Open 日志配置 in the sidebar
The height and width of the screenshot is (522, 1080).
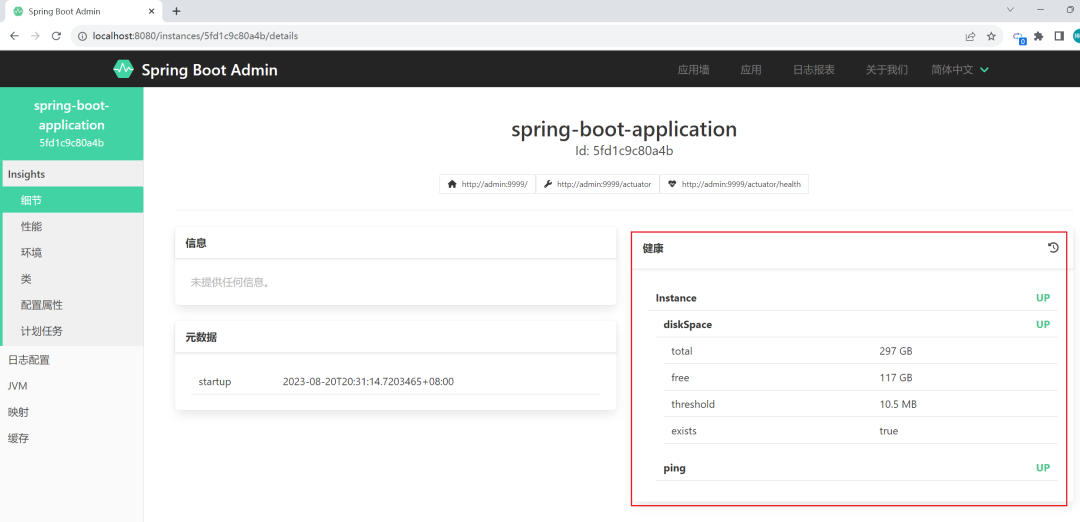(x=72, y=359)
